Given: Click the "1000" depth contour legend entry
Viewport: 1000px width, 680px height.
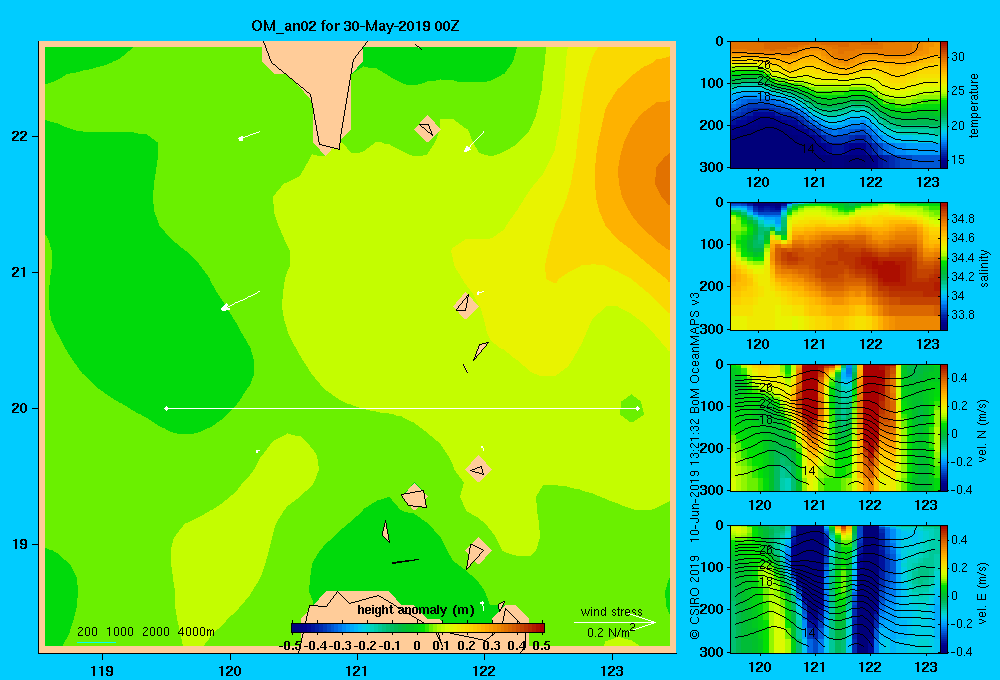Looking at the screenshot, I should [x=120, y=632].
